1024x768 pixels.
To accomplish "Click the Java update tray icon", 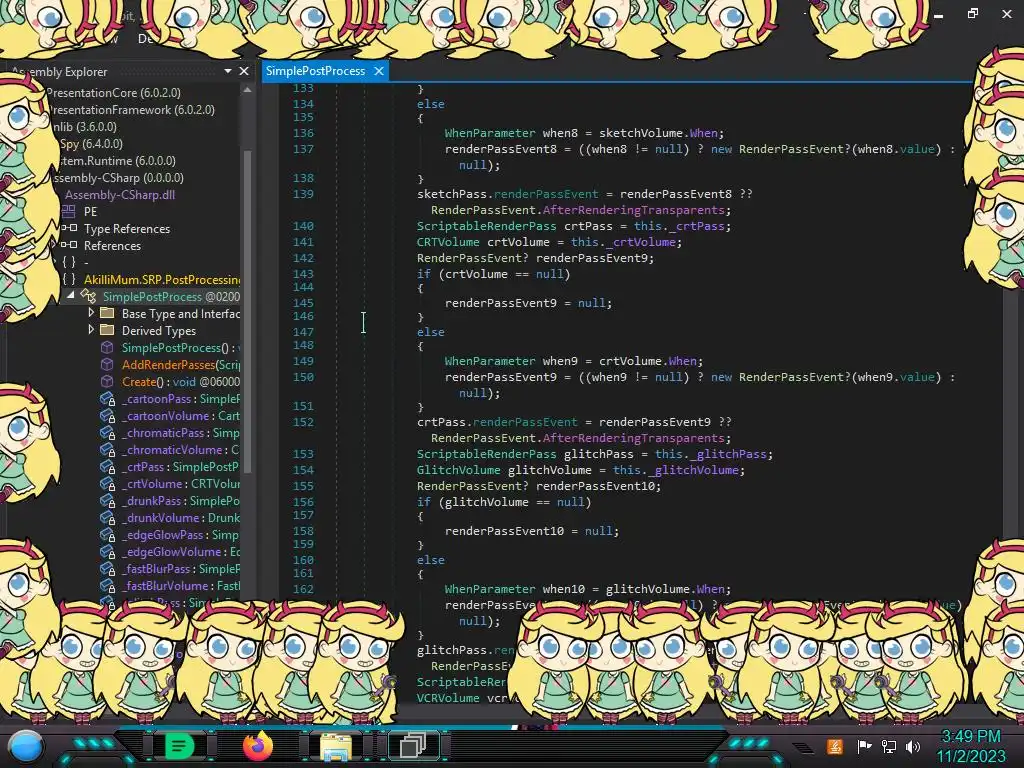I will pos(835,746).
